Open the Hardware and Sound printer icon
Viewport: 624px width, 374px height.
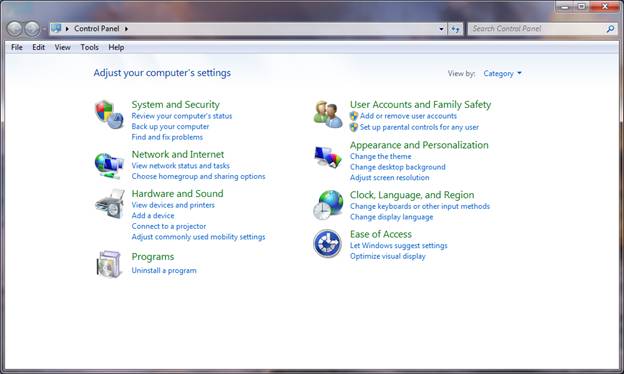[110, 204]
